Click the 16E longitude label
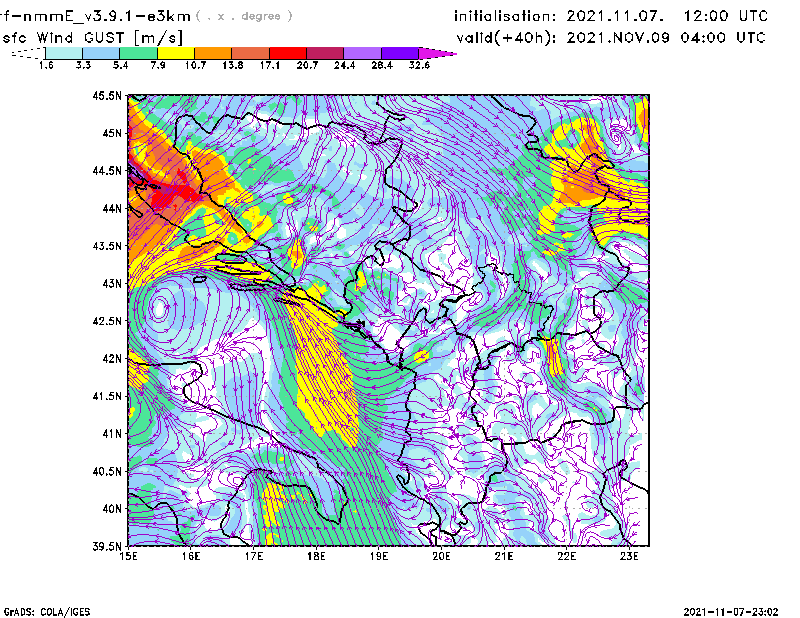Image resolution: width=800 pixels, height=618 pixels. [191, 556]
